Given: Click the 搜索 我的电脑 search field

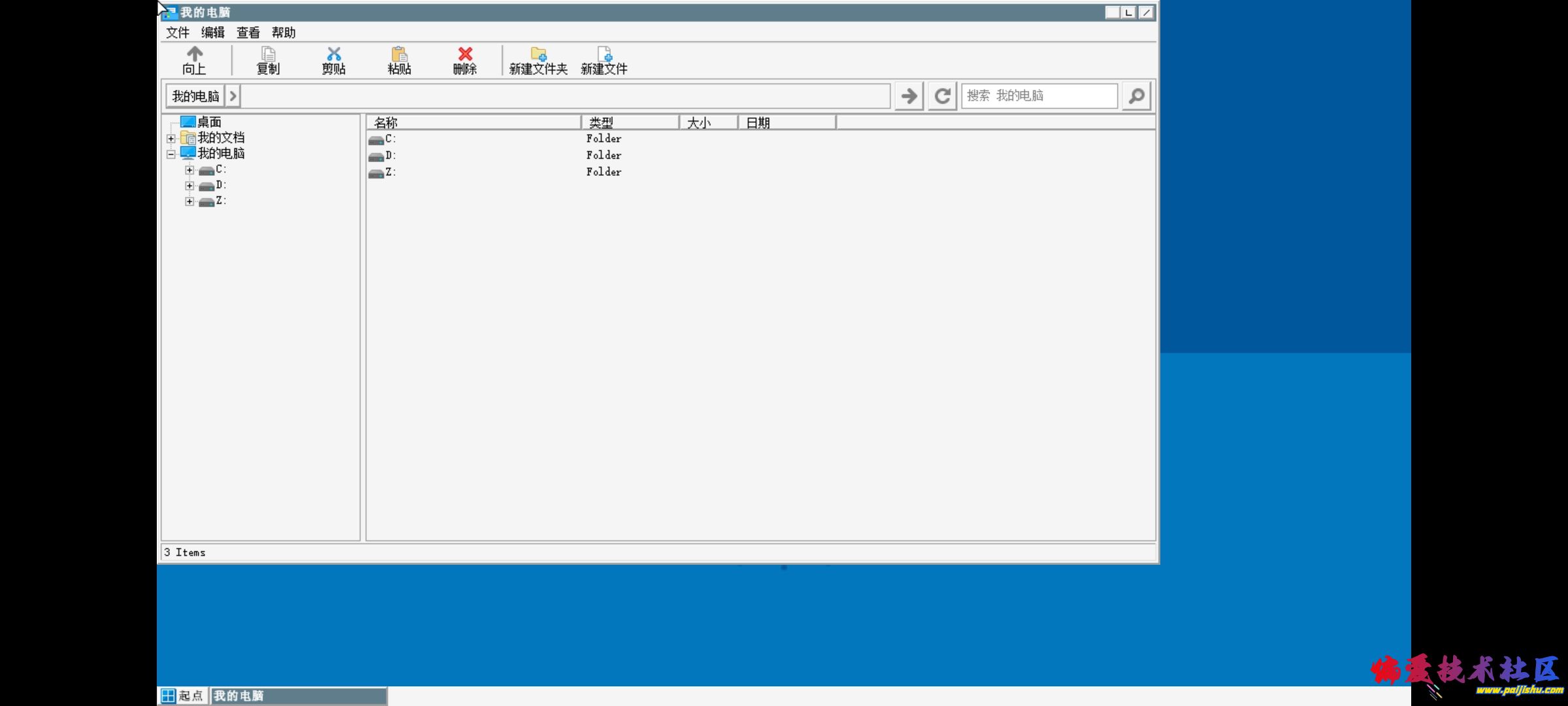Looking at the screenshot, I should tap(1039, 96).
